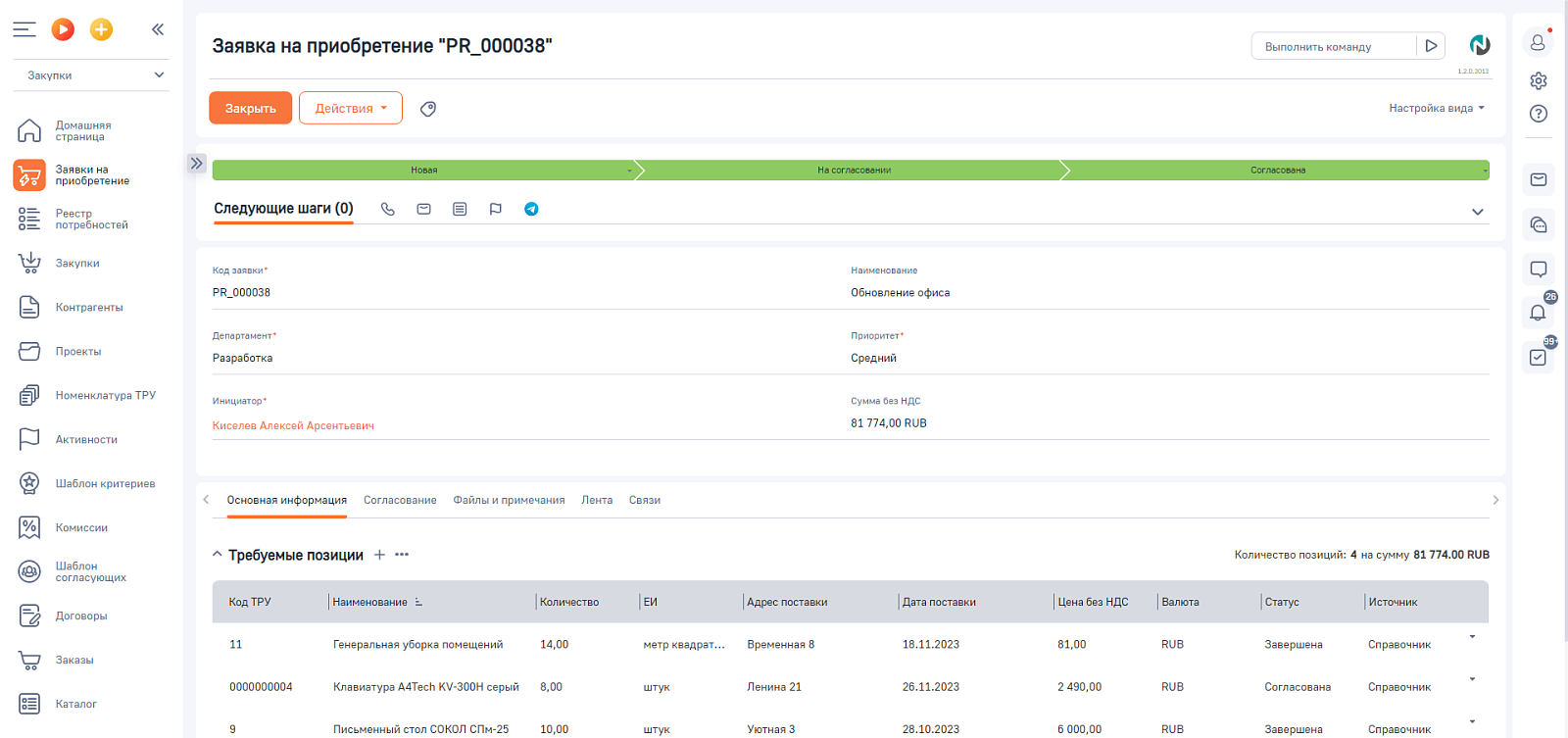Open row menu for Клавиатура A4Tech row
Image resolution: width=1568 pixels, height=738 pixels.
[x=1472, y=679]
